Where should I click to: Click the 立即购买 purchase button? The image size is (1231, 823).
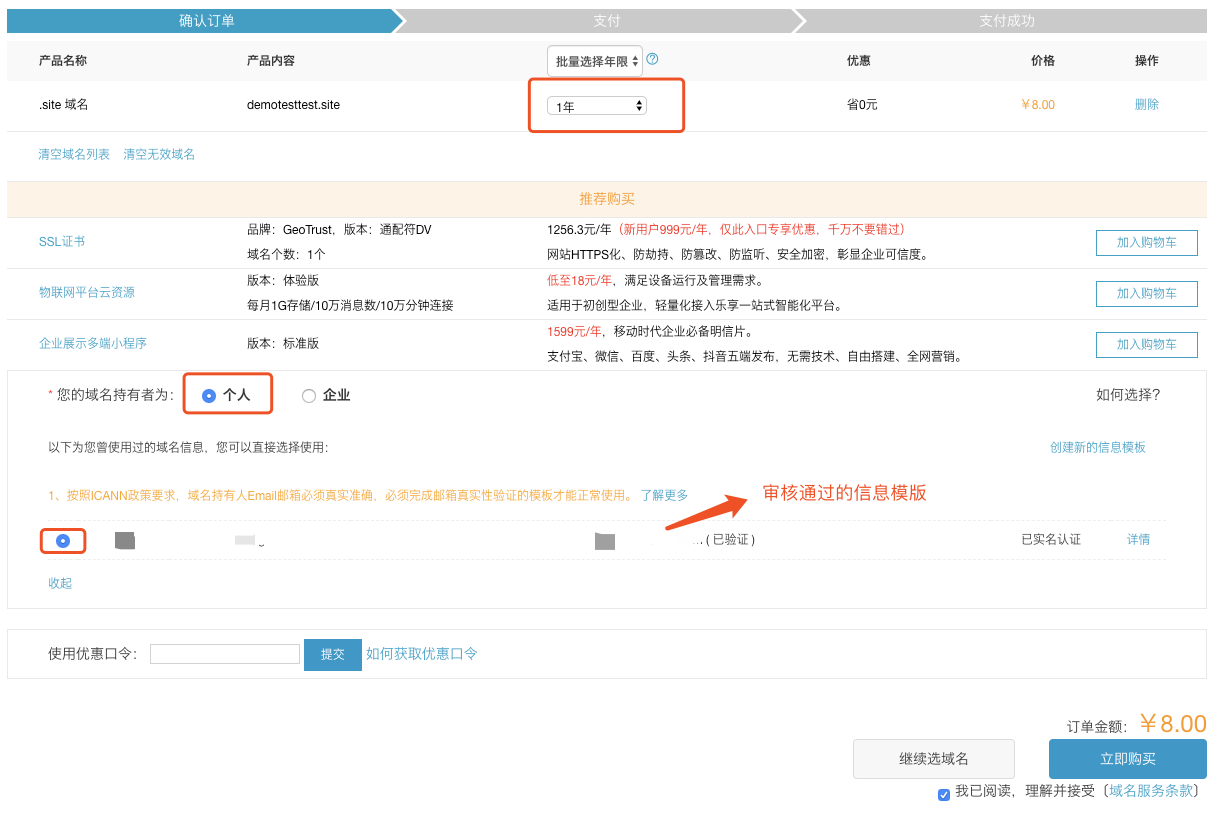tap(1128, 758)
